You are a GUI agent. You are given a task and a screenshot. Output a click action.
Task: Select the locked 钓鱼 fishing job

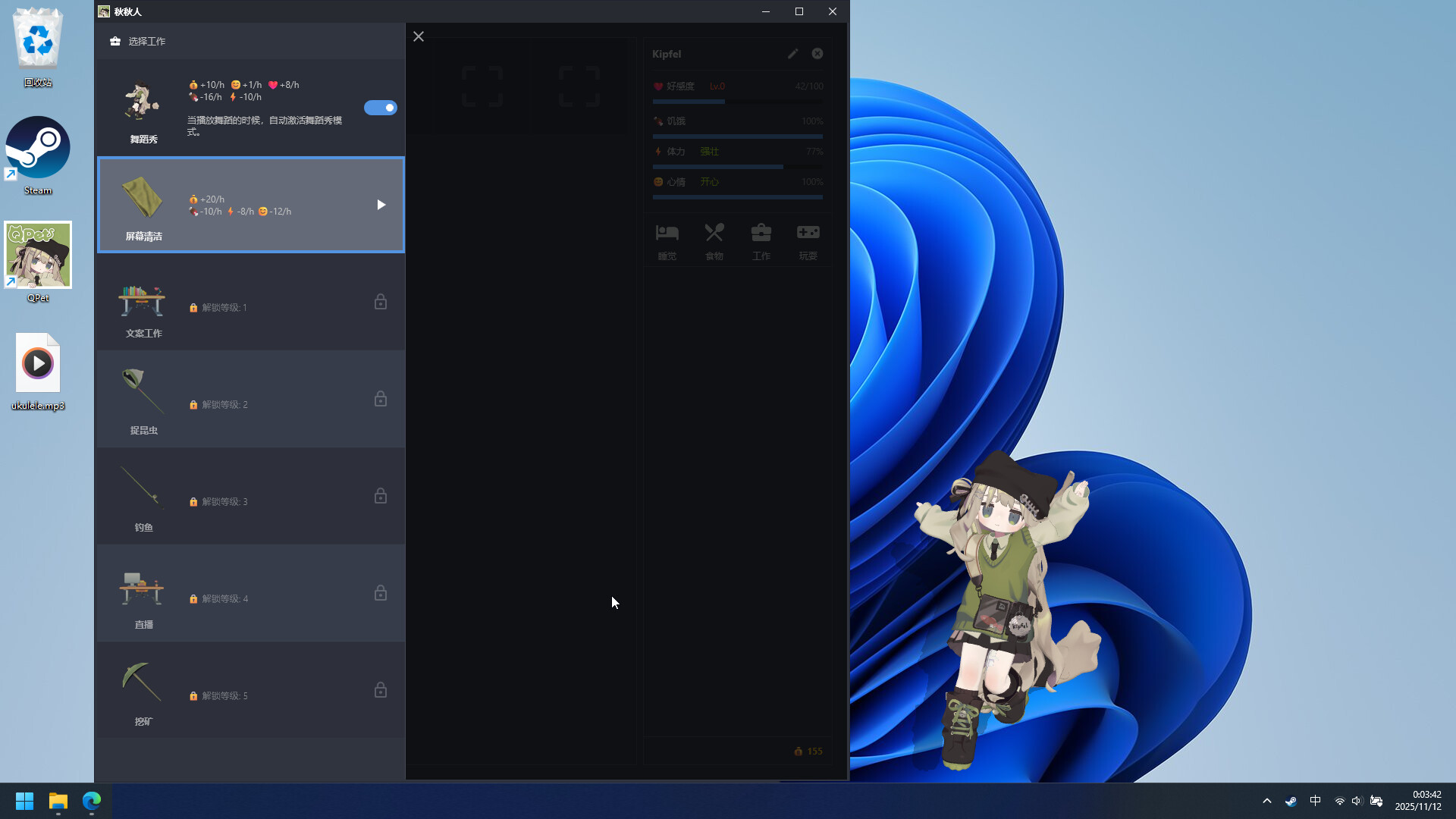click(250, 497)
